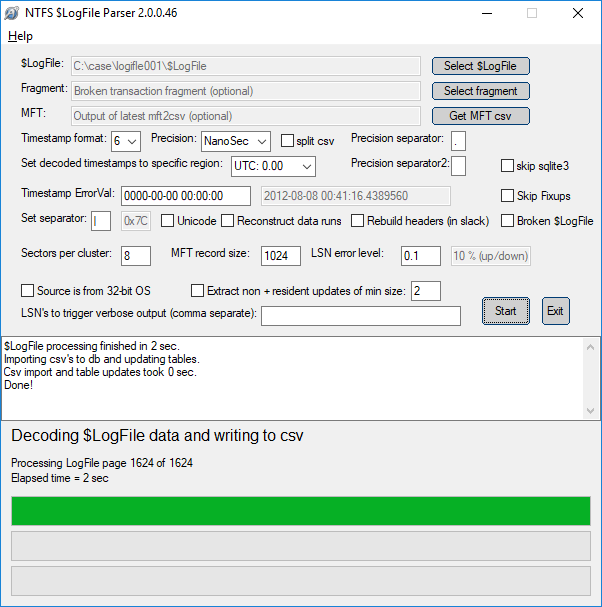Click log scrollbar up arrow
Image resolution: width=602 pixels, height=607 pixels.
coord(590,347)
